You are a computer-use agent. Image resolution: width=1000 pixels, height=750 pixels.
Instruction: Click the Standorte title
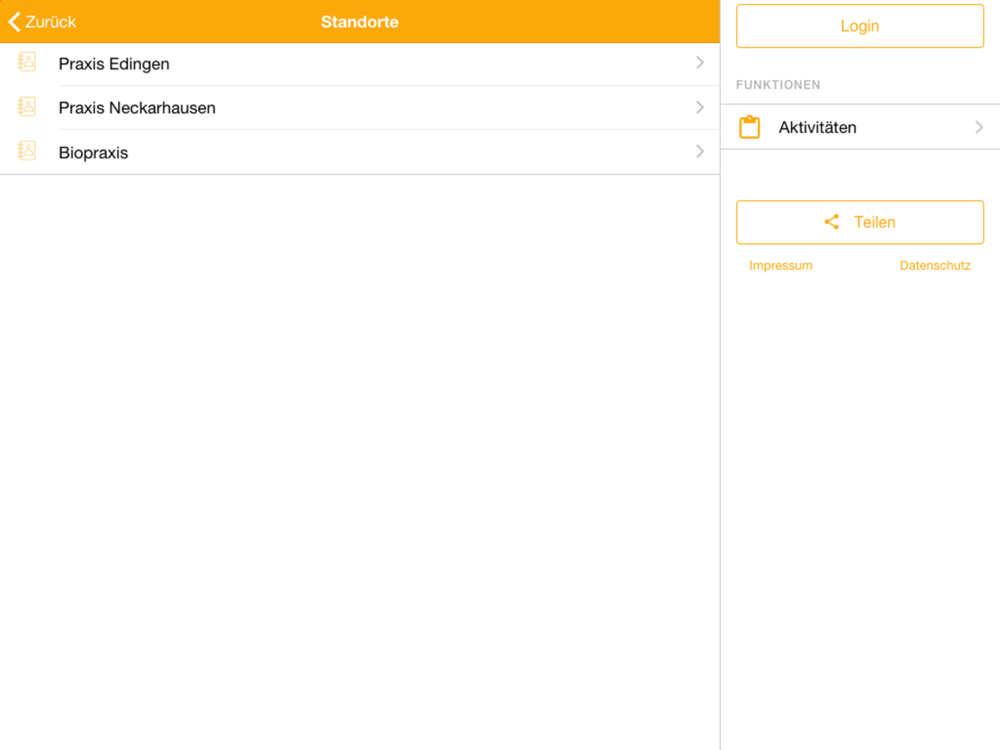click(x=360, y=22)
